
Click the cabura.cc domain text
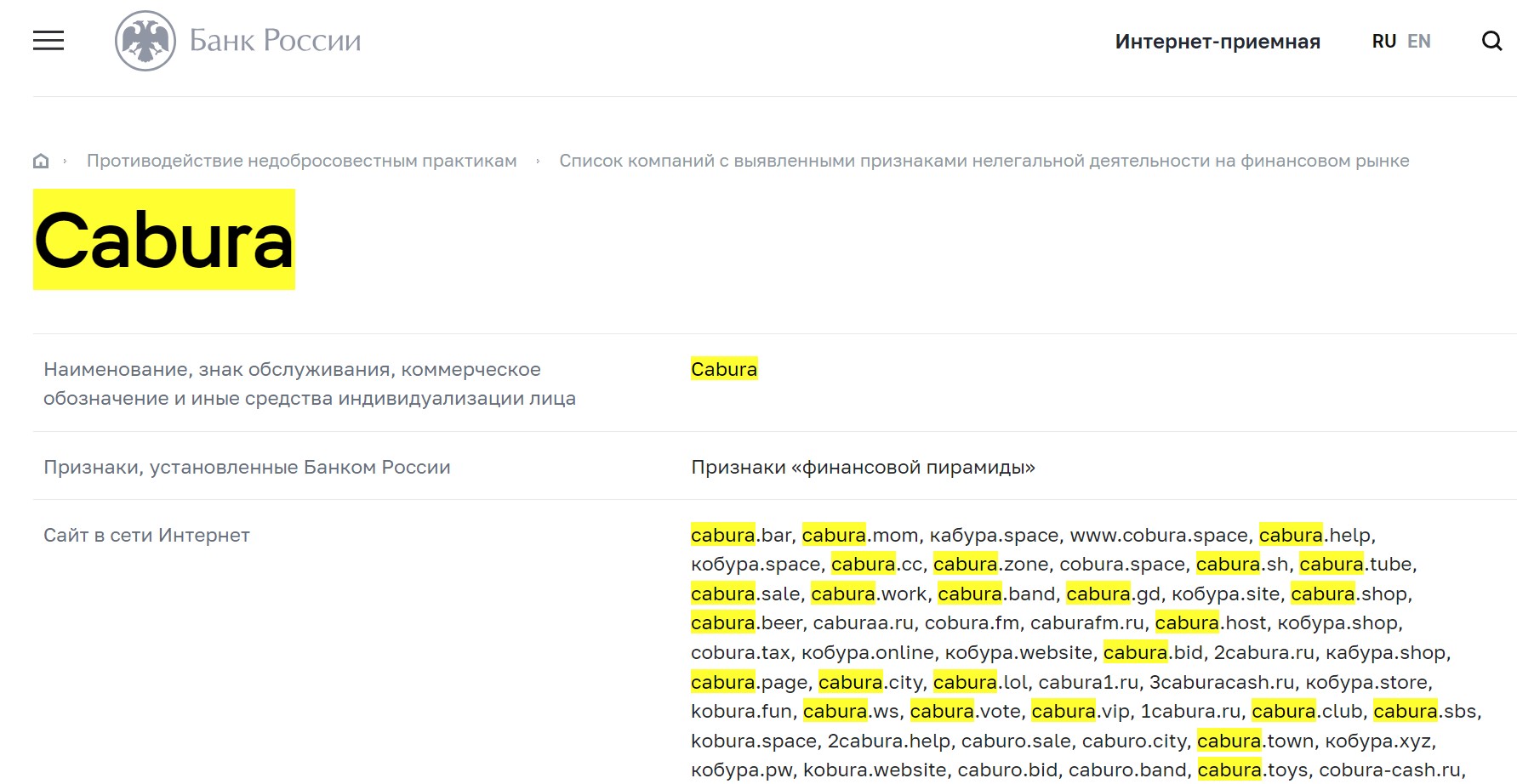coord(876,564)
